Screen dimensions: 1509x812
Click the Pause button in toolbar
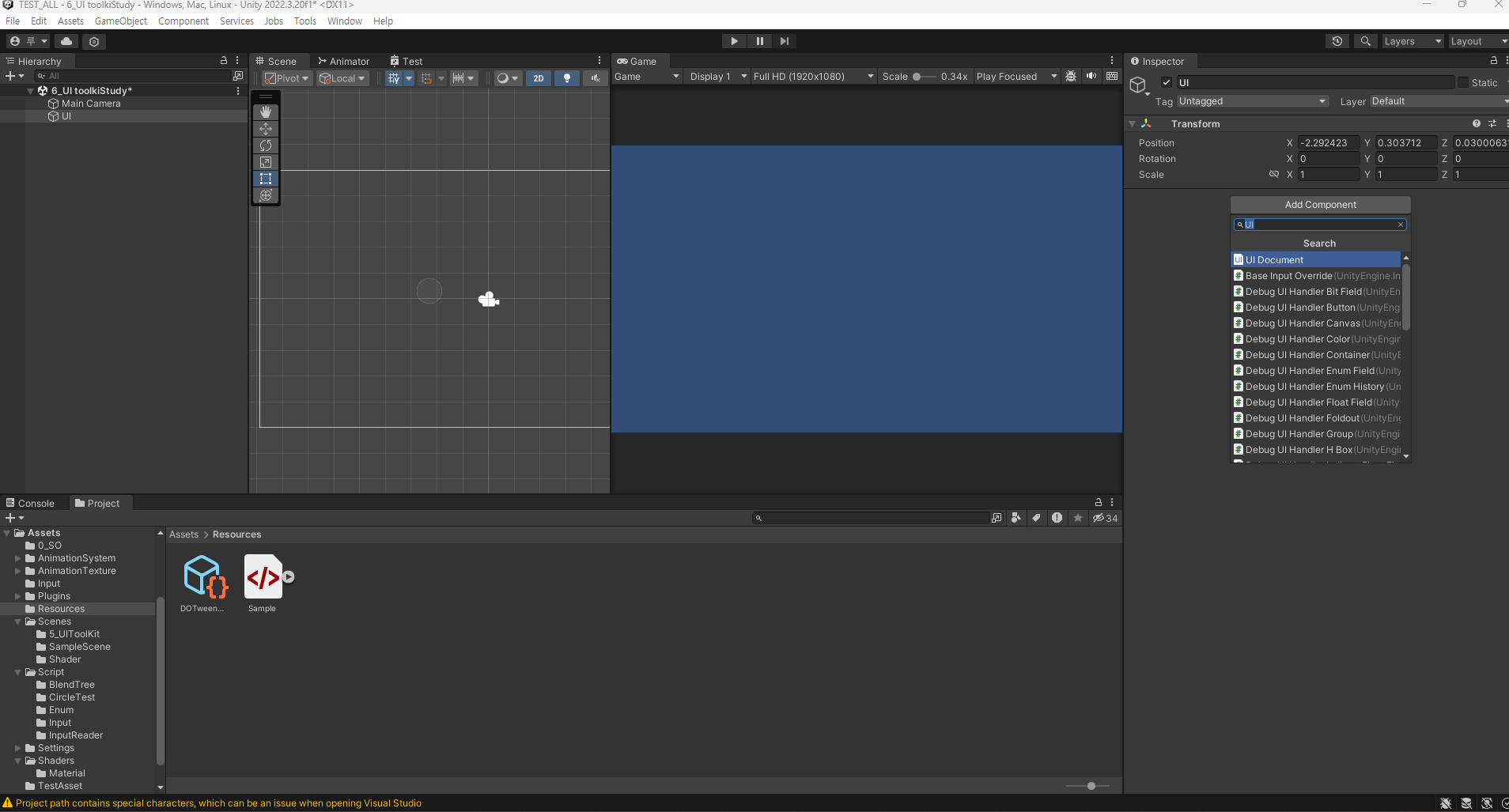(759, 41)
